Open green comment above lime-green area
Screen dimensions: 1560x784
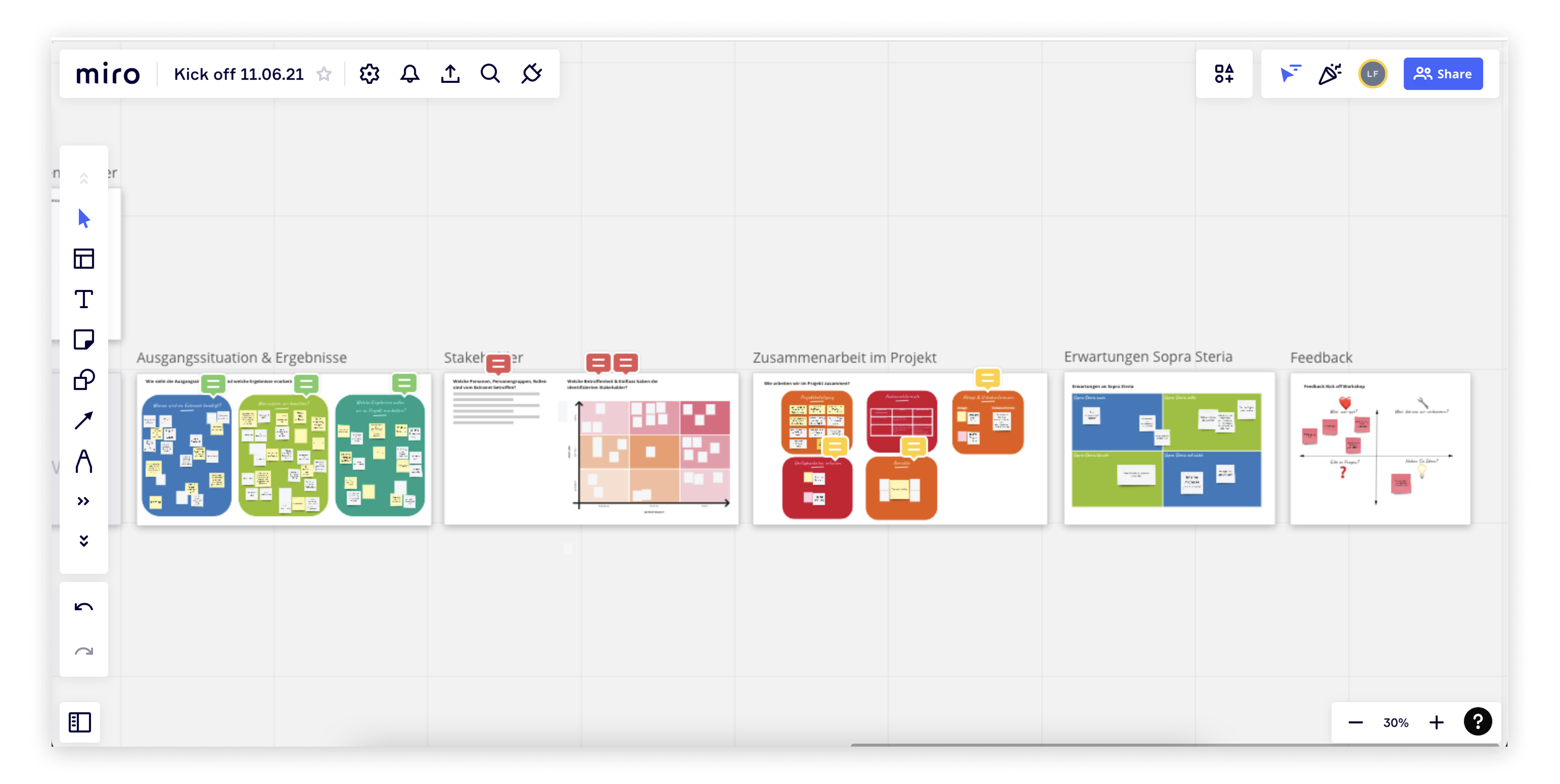click(x=306, y=384)
